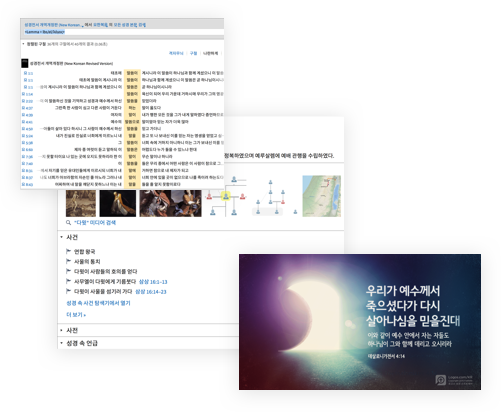Viewport: 501px width, 412px height.
Task: Switch to the 구절 results view
Action: [x=193, y=53]
